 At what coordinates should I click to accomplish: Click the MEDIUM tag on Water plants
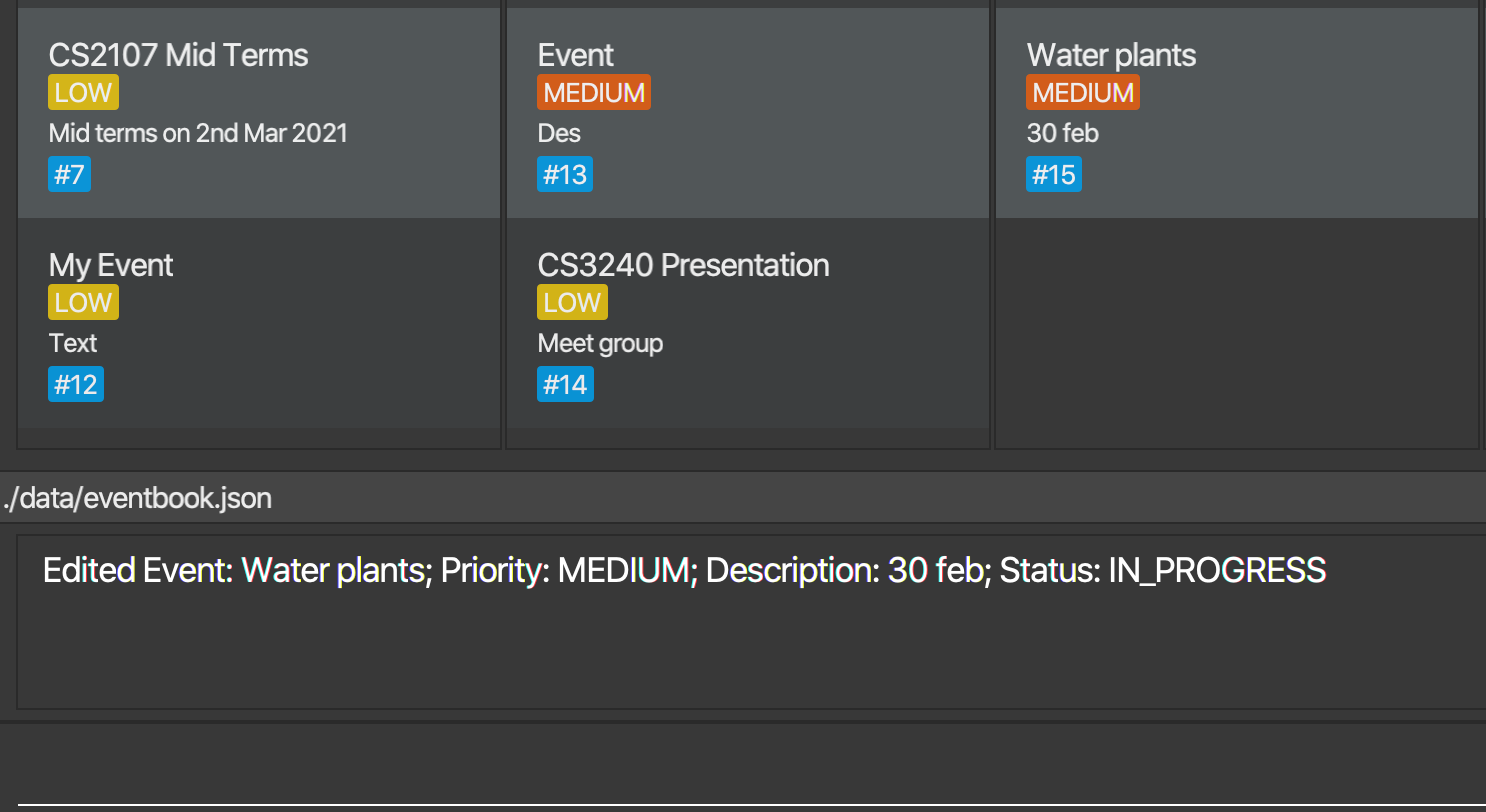(x=1083, y=93)
